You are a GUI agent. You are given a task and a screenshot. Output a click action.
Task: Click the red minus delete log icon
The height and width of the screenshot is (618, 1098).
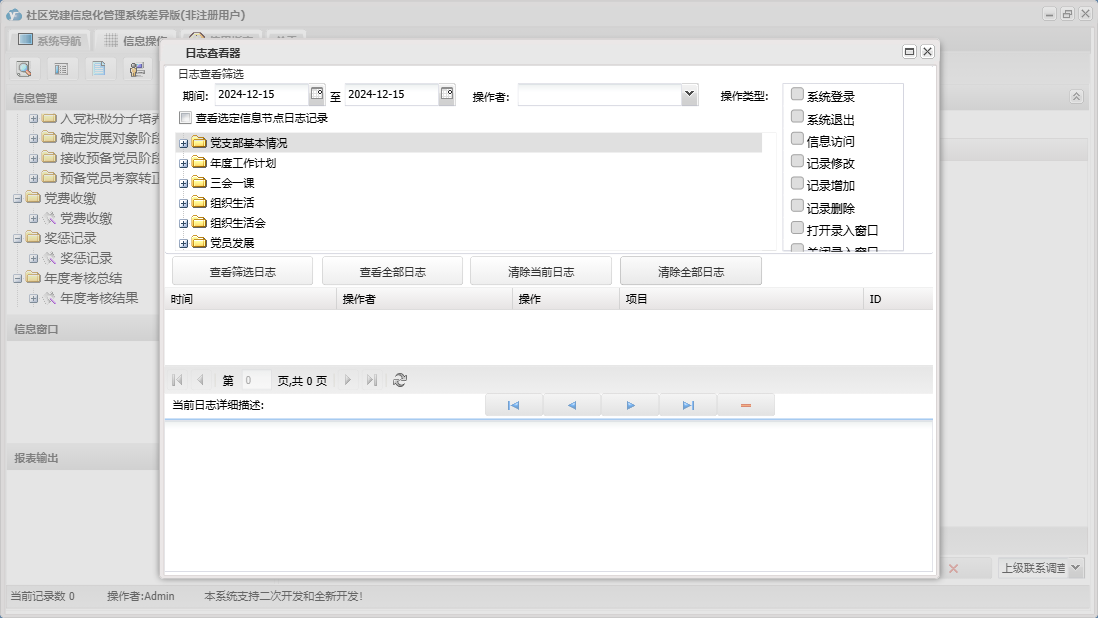pos(746,405)
